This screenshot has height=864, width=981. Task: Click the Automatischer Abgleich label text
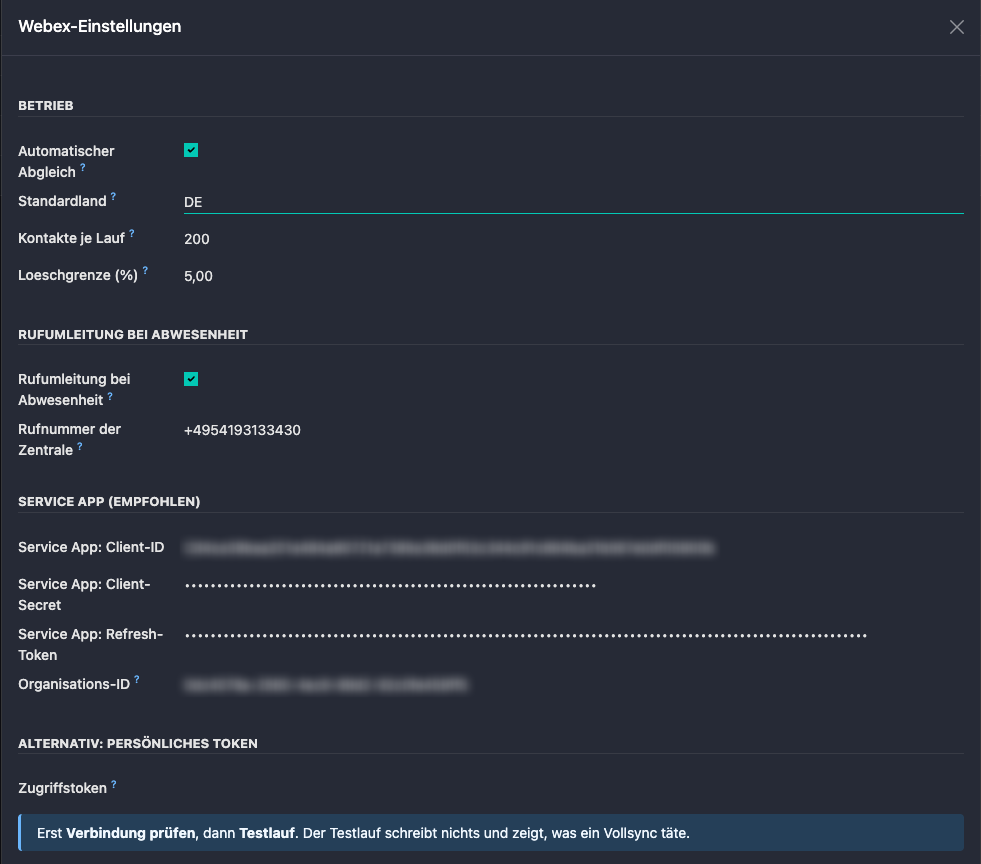(66, 161)
